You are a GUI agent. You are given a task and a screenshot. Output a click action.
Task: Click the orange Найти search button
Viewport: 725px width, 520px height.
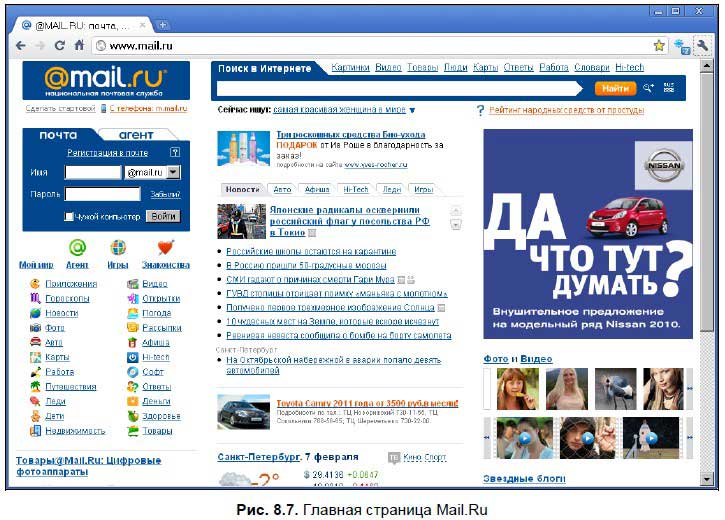[x=615, y=88]
